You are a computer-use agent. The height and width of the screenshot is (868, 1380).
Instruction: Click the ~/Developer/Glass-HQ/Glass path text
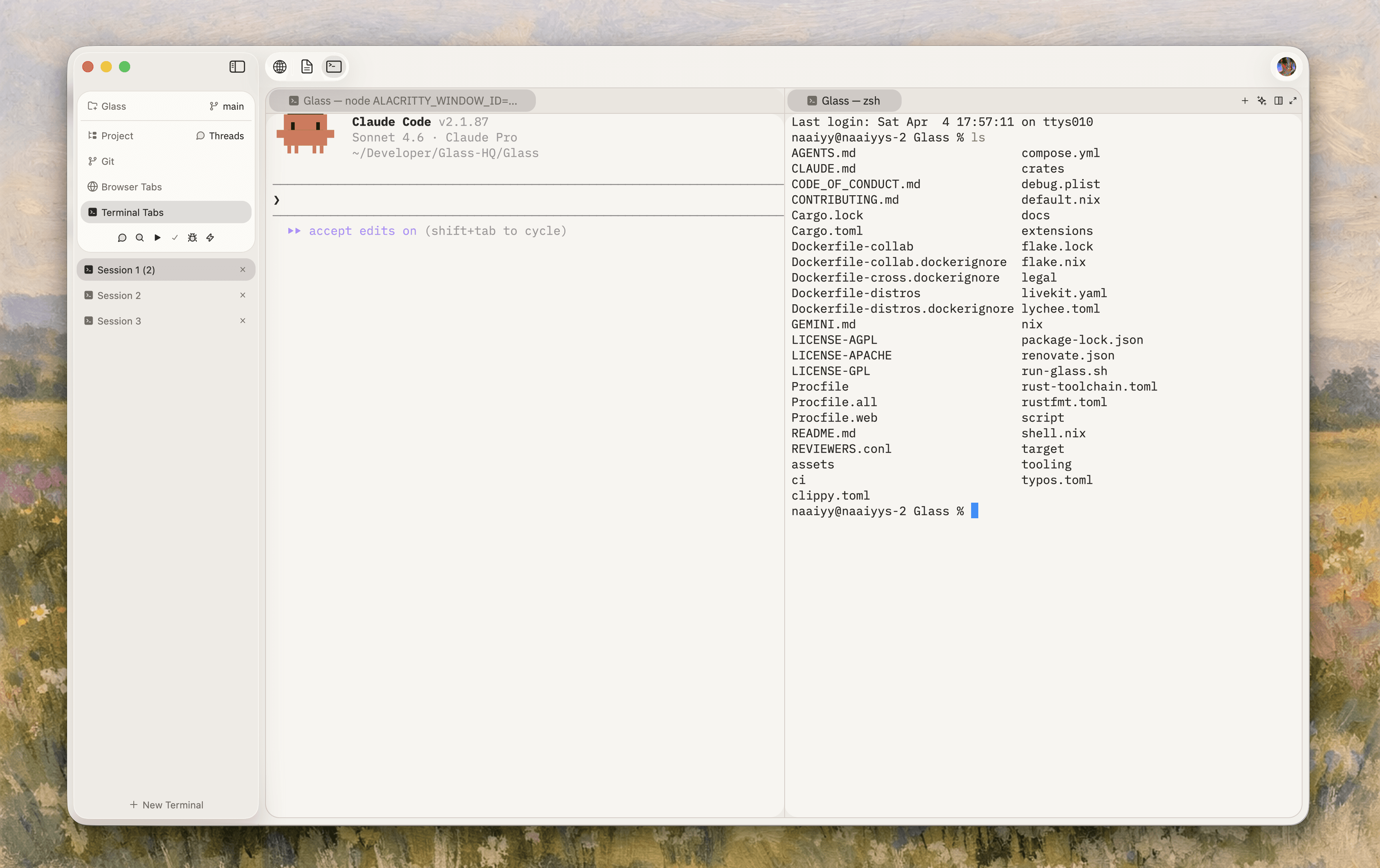pos(445,153)
